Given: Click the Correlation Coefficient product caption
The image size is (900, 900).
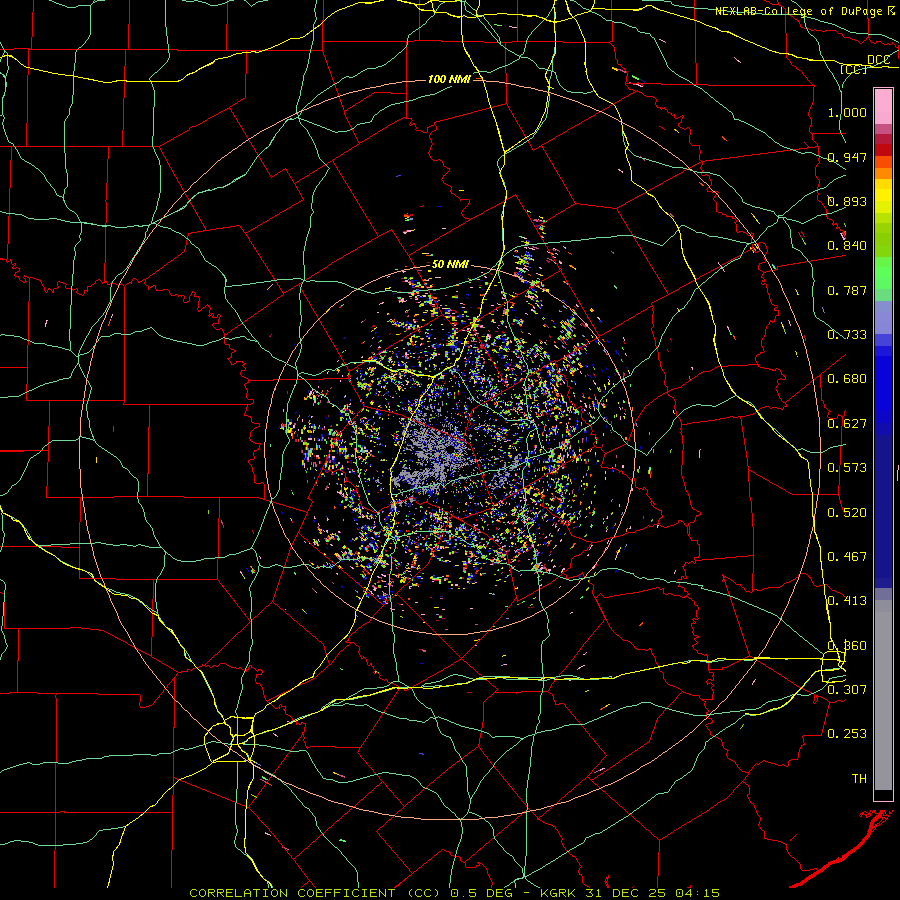Looking at the screenshot, I should pos(454,893).
